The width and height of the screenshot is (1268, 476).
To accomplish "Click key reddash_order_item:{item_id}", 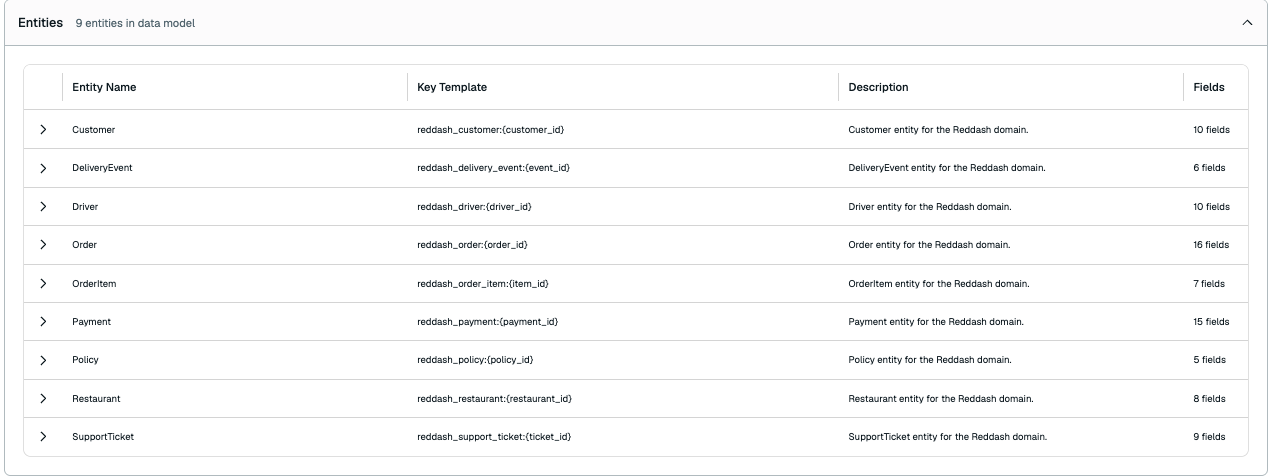I will tap(483, 284).
